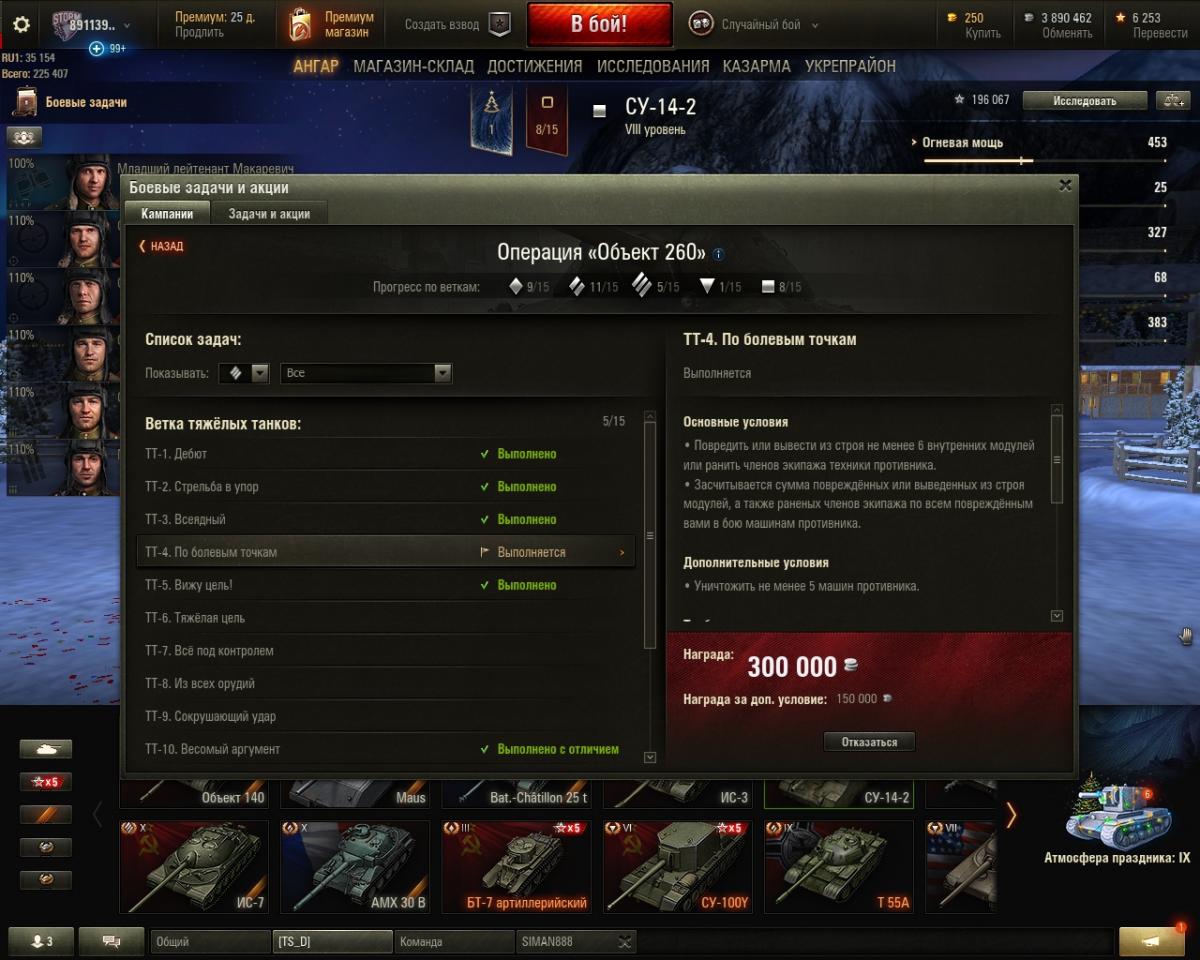
Task: Switch to the Задачи и акции tab
Action: pos(269,214)
